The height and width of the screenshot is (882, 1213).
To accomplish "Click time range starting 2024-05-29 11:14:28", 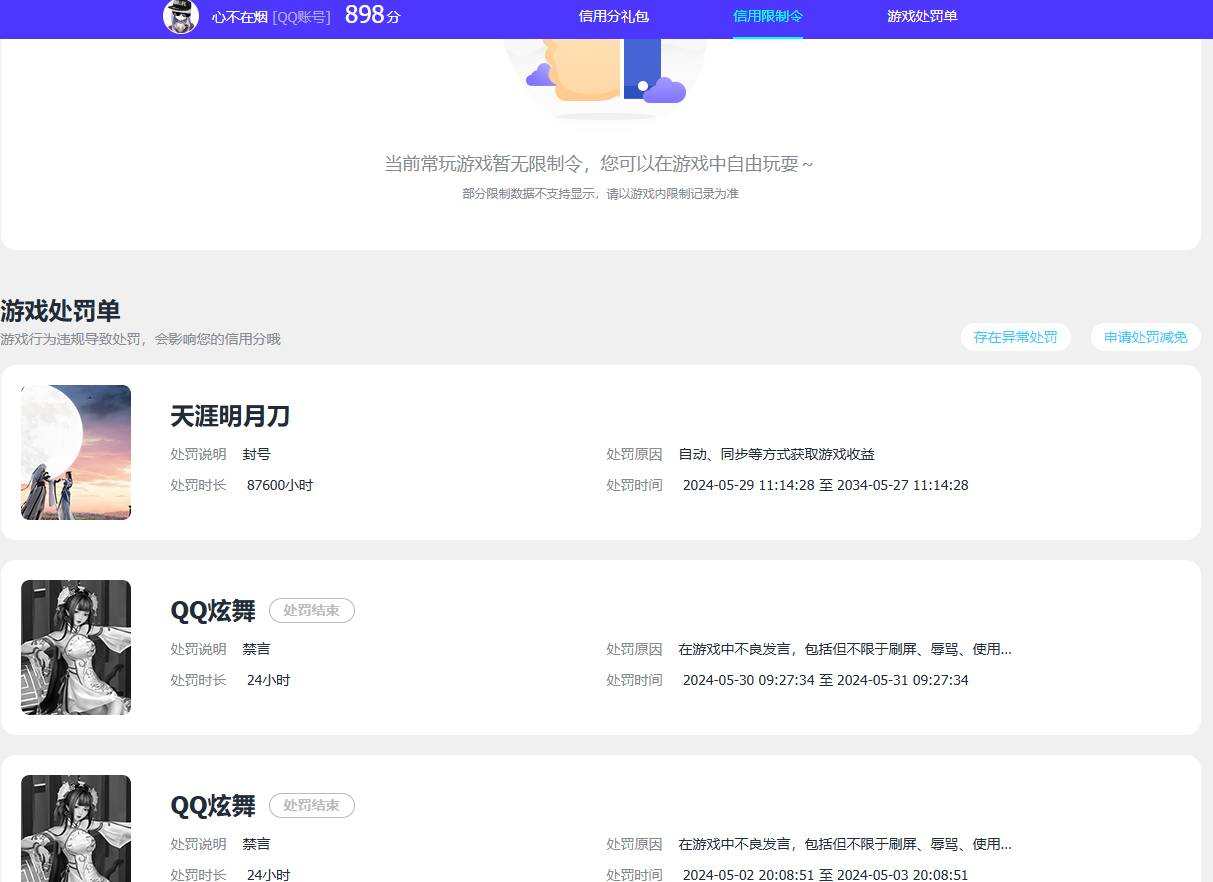I will coord(825,485).
